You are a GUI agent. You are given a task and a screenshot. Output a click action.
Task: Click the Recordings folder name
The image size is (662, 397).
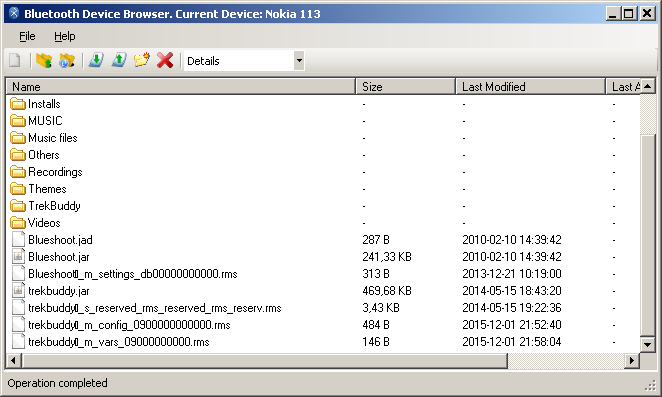tap(55, 172)
